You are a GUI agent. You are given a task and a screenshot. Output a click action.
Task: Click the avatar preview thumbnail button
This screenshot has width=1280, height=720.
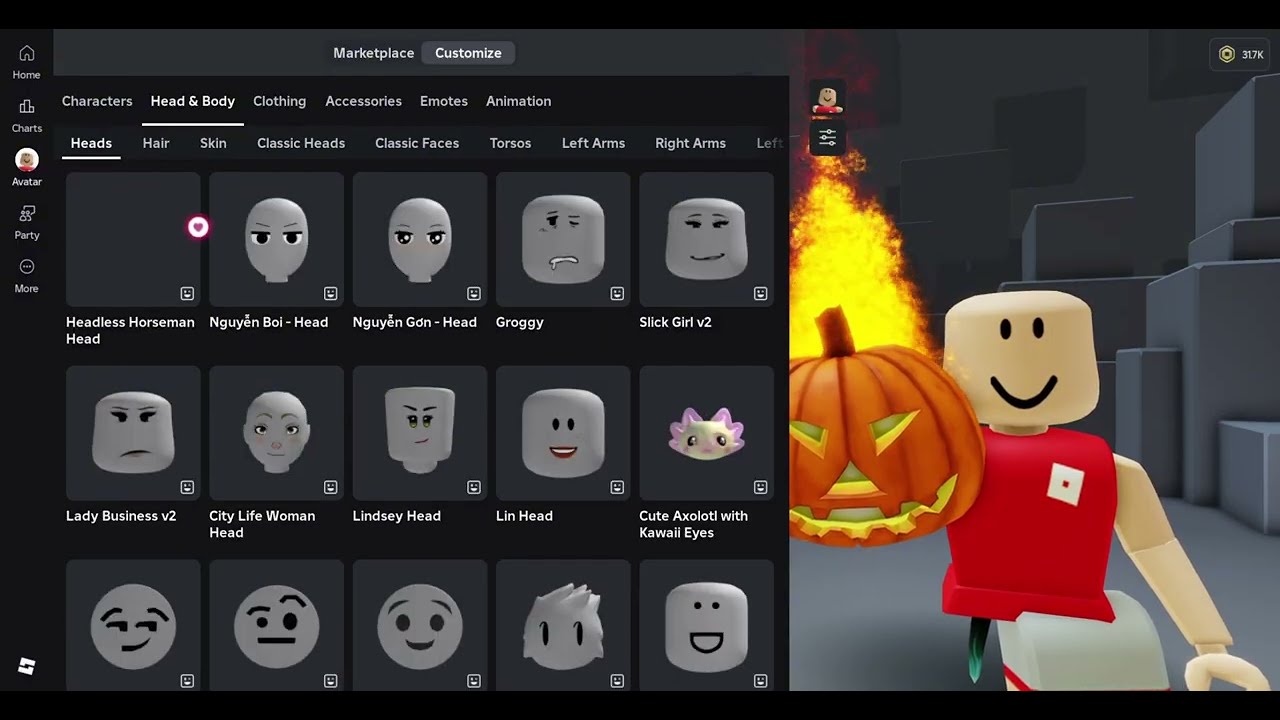(x=827, y=99)
